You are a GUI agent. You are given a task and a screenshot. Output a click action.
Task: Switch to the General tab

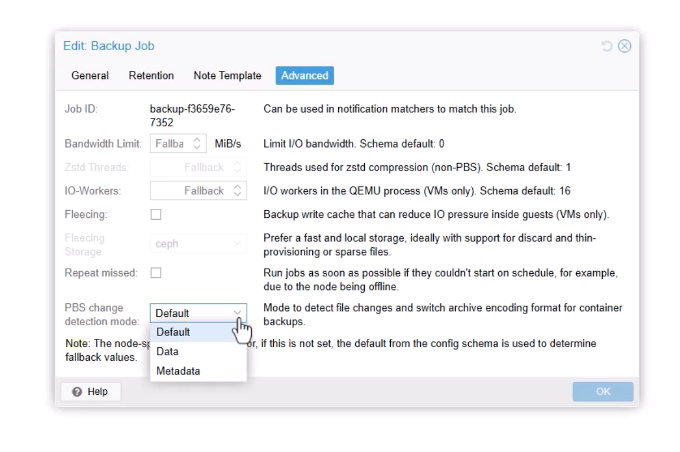point(90,76)
